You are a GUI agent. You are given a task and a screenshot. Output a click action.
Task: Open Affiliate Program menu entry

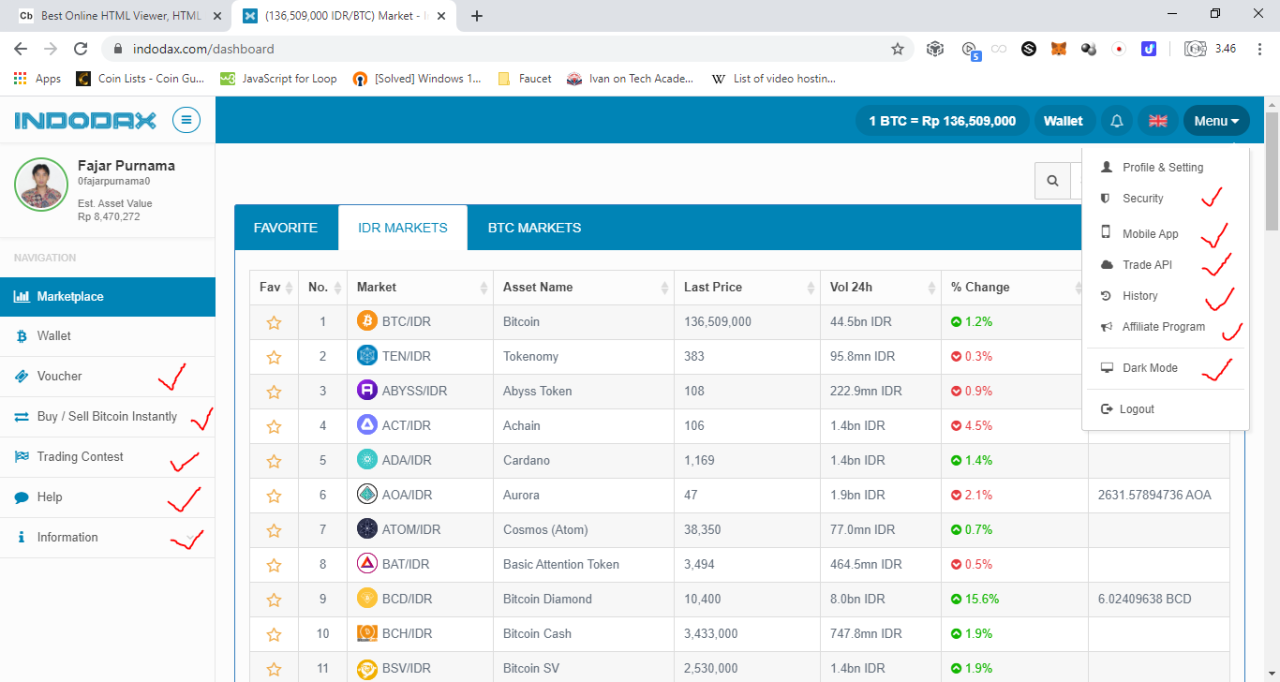[1165, 327]
